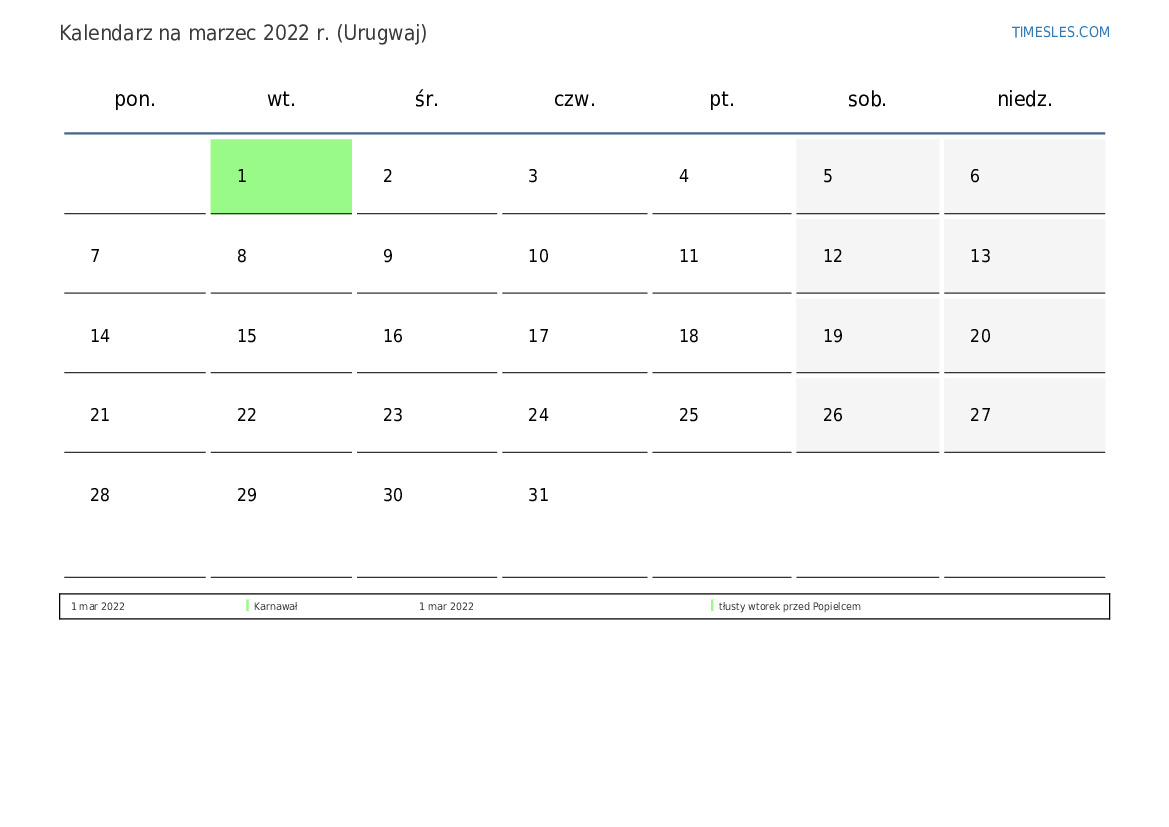Select day 8 in the calendar
The image size is (1169, 827).
tap(281, 256)
